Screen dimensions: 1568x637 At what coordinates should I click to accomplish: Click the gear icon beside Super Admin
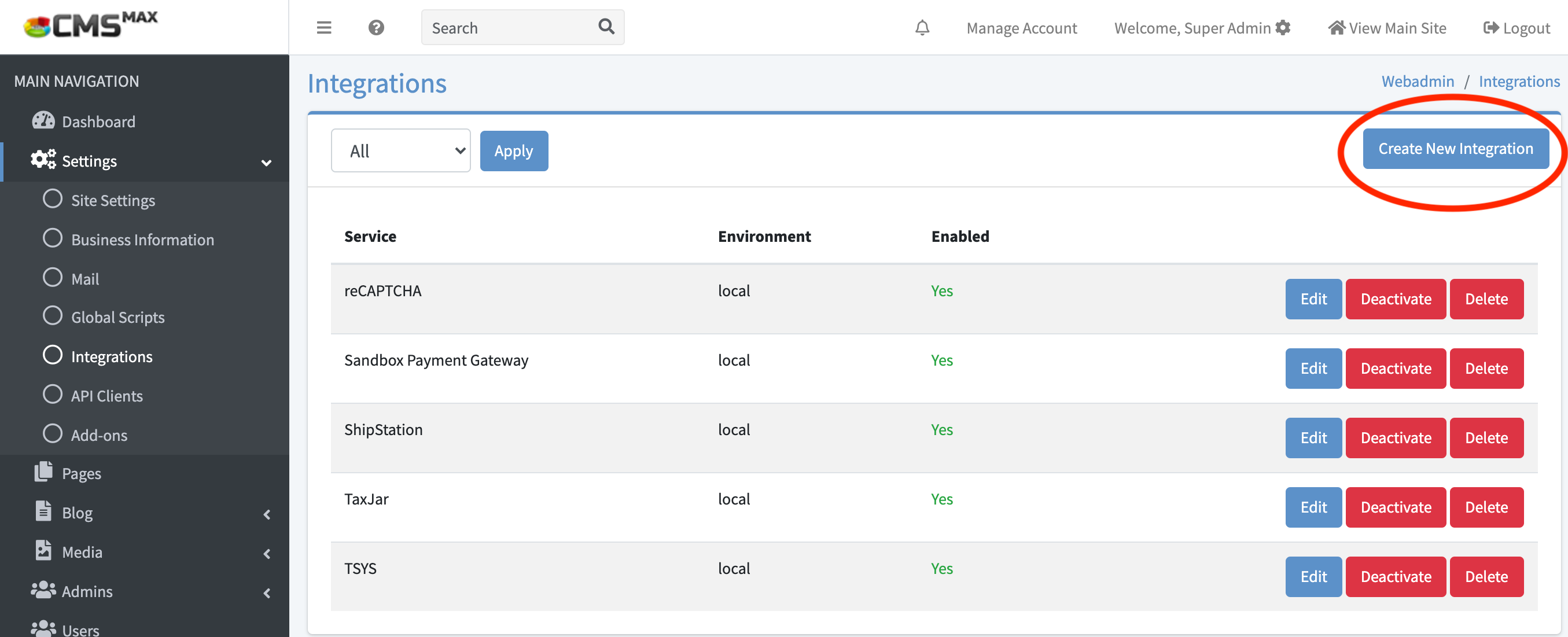pyautogui.click(x=1284, y=27)
